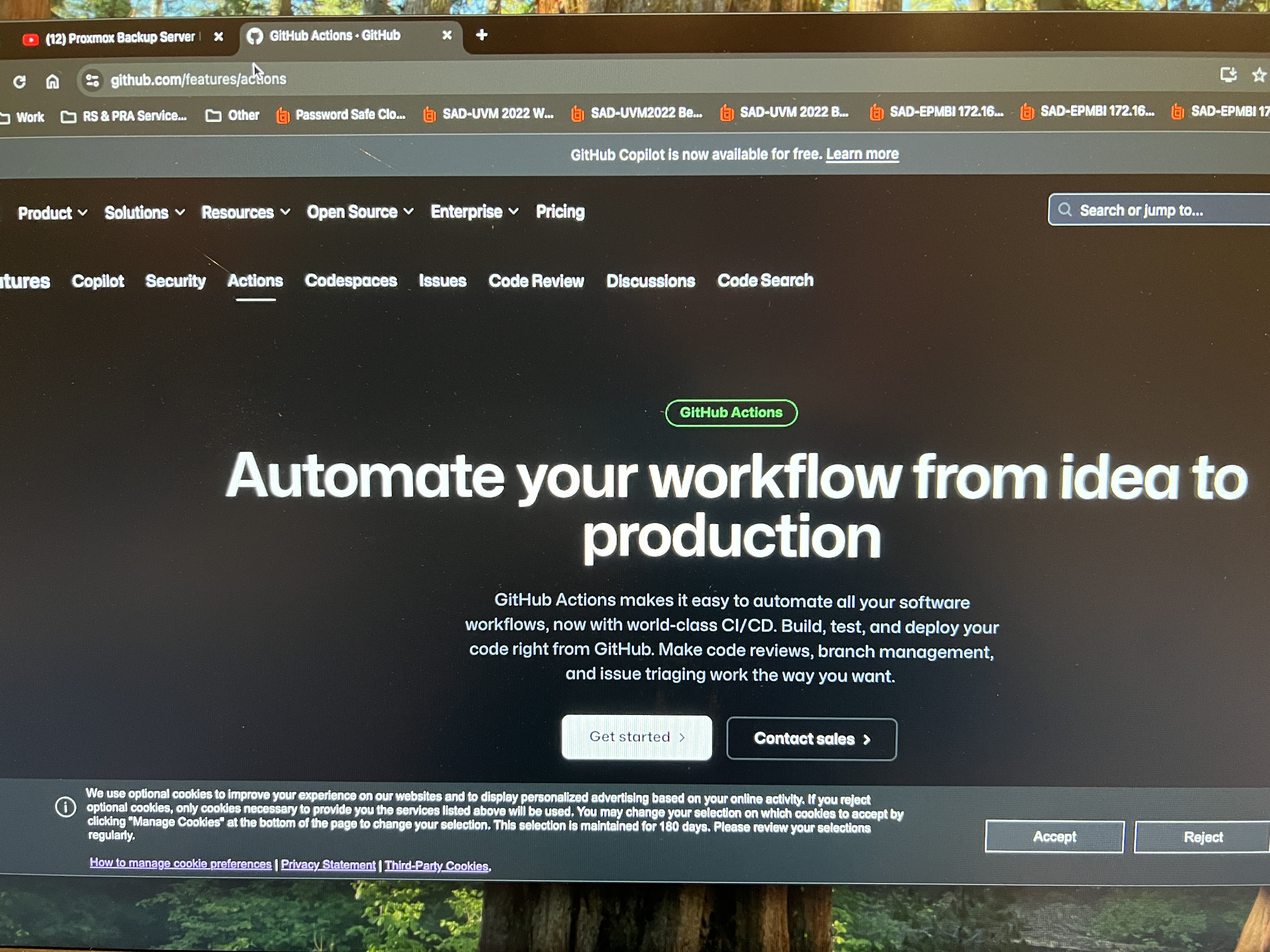Open site information icon in address bar
Screen dimensions: 1270x952
click(x=92, y=80)
